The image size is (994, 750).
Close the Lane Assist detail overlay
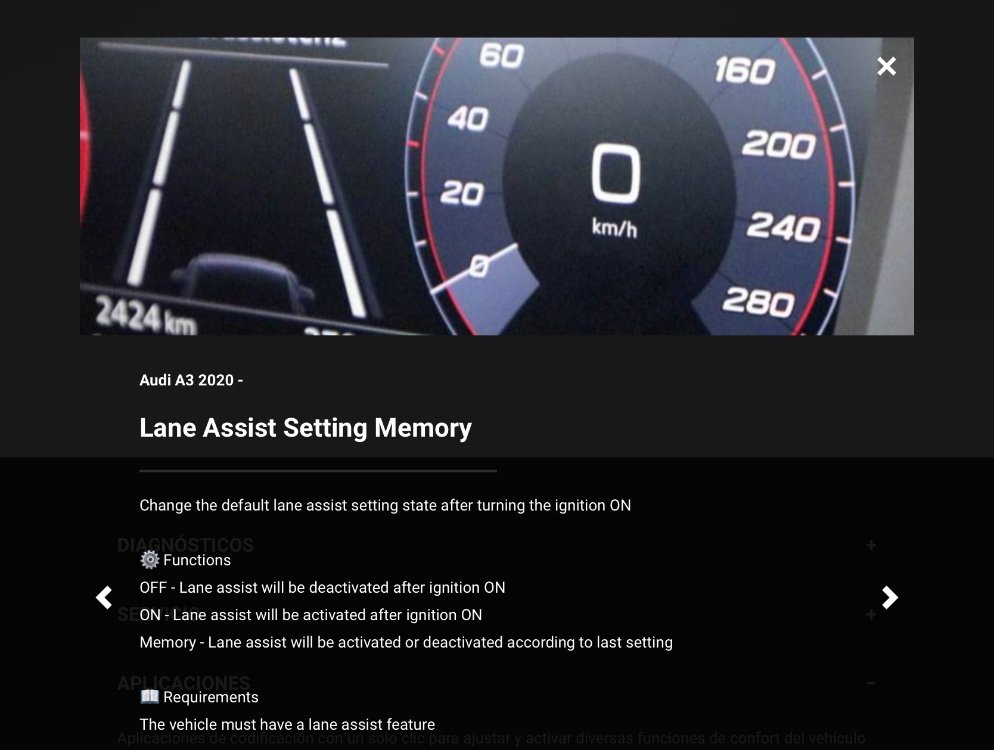(x=886, y=66)
